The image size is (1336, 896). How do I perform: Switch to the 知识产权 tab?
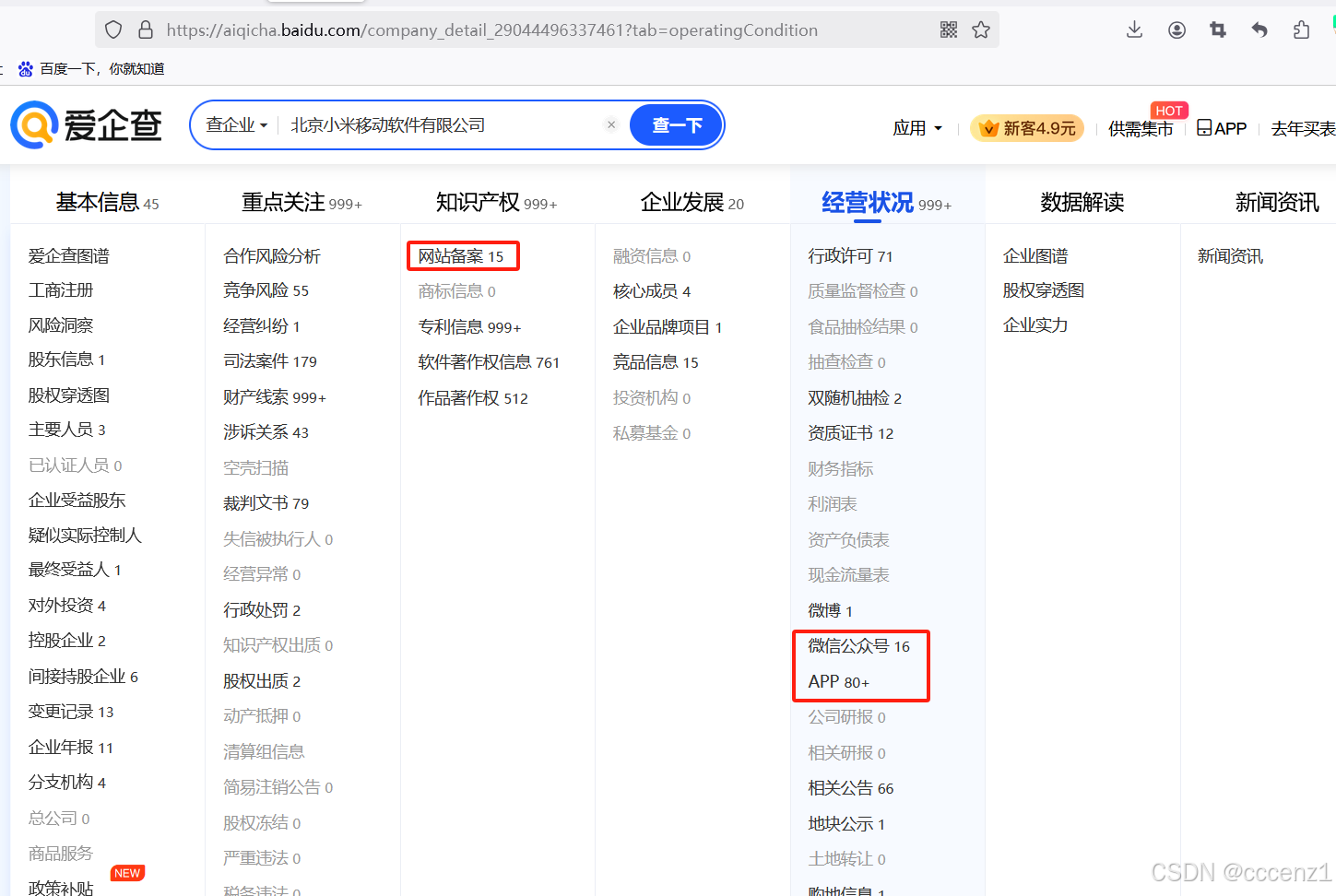click(x=496, y=202)
